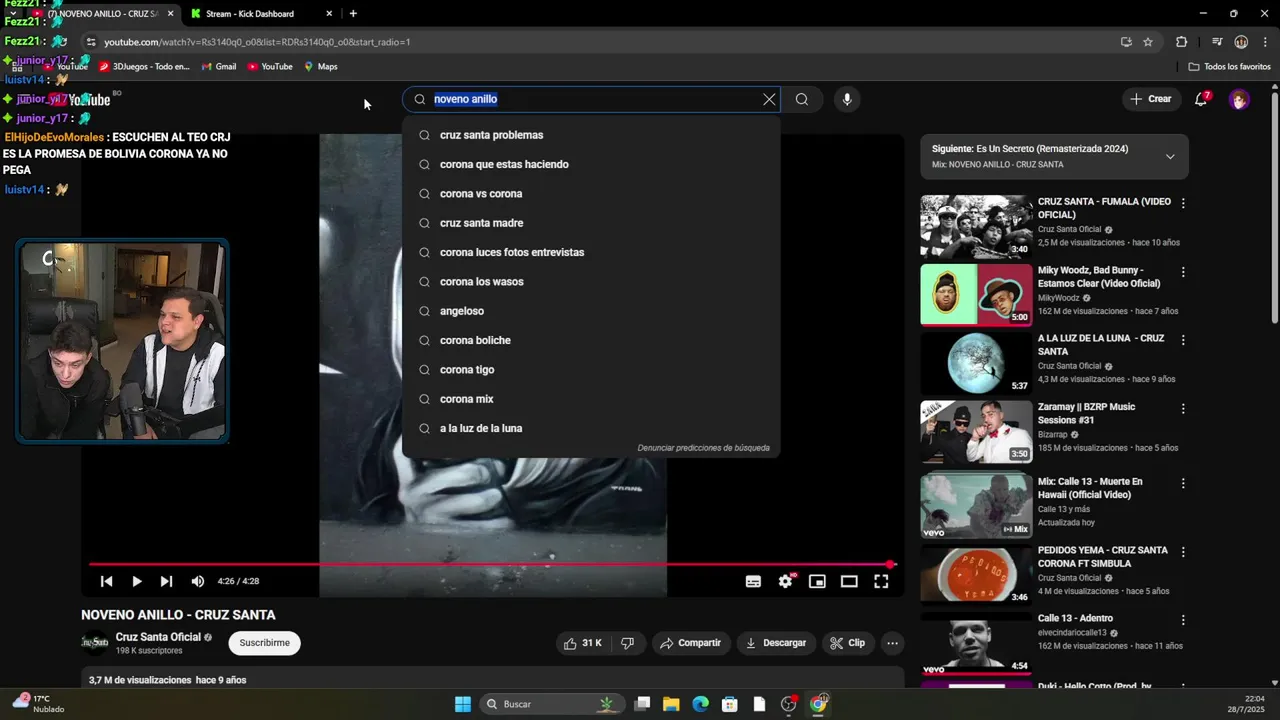Select suggestion 'cruz santa problemas'
This screenshot has height=720, width=1280.
tap(591, 135)
